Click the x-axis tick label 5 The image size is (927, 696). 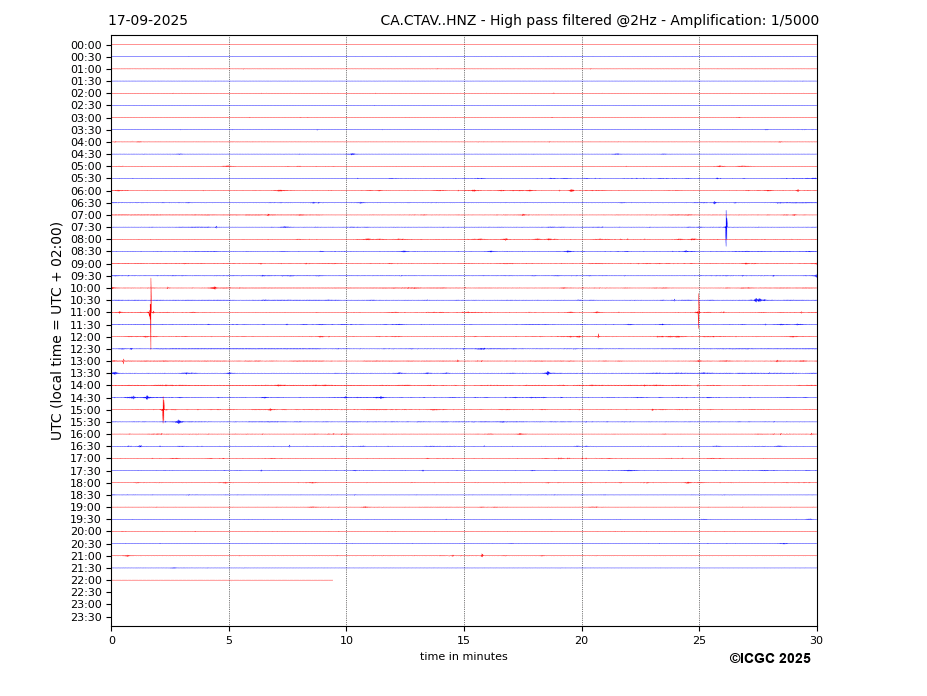click(229, 640)
